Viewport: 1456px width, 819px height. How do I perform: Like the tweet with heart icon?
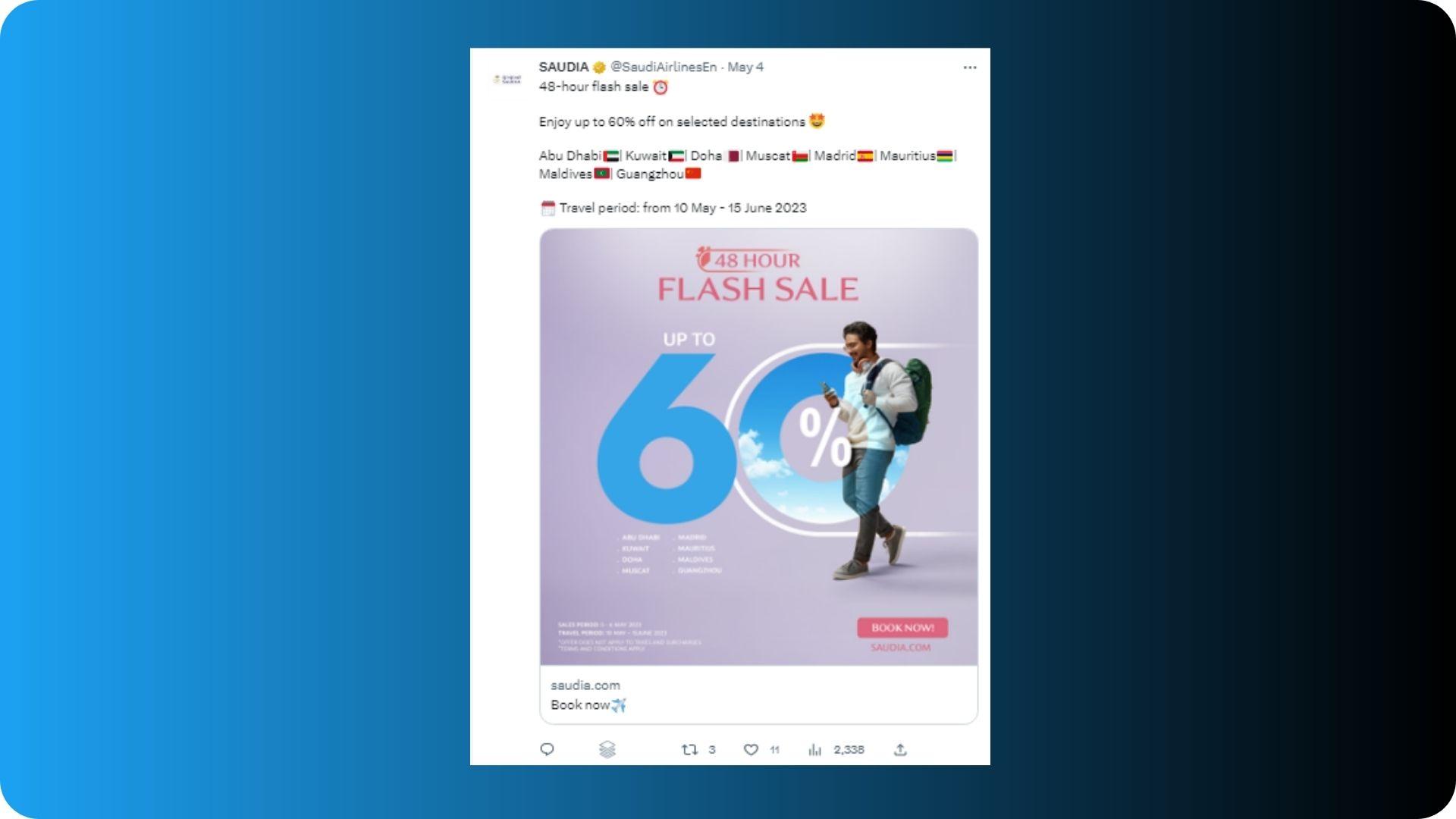751,749
